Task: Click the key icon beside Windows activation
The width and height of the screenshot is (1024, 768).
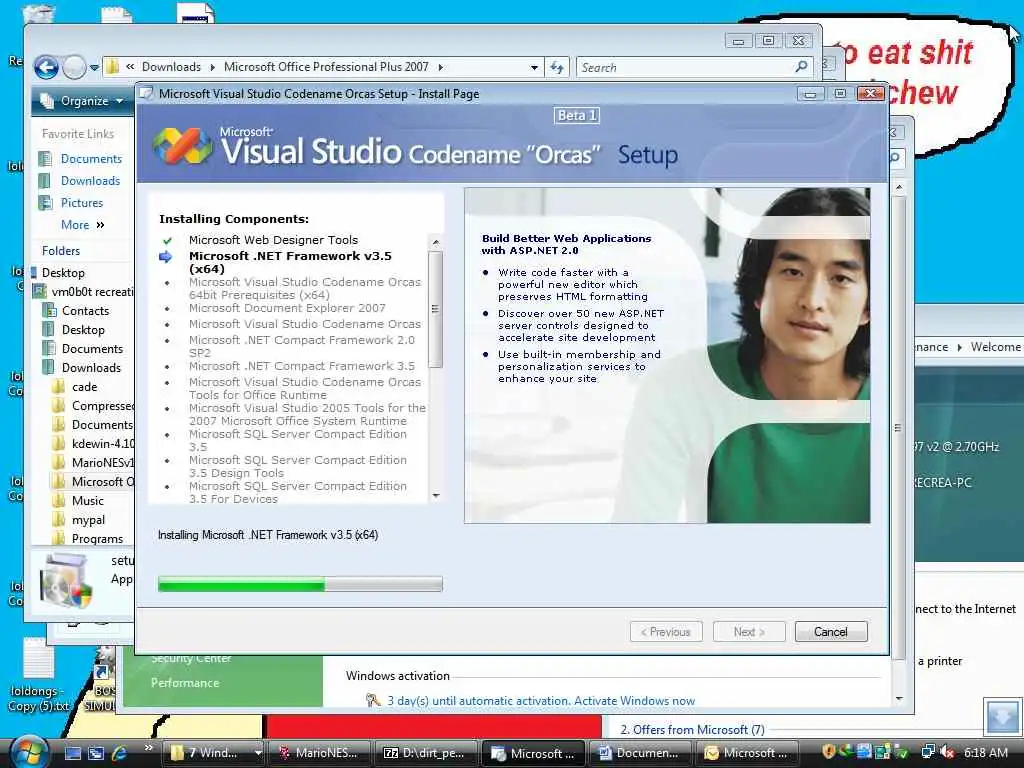Action: click(x=373, y=700)
